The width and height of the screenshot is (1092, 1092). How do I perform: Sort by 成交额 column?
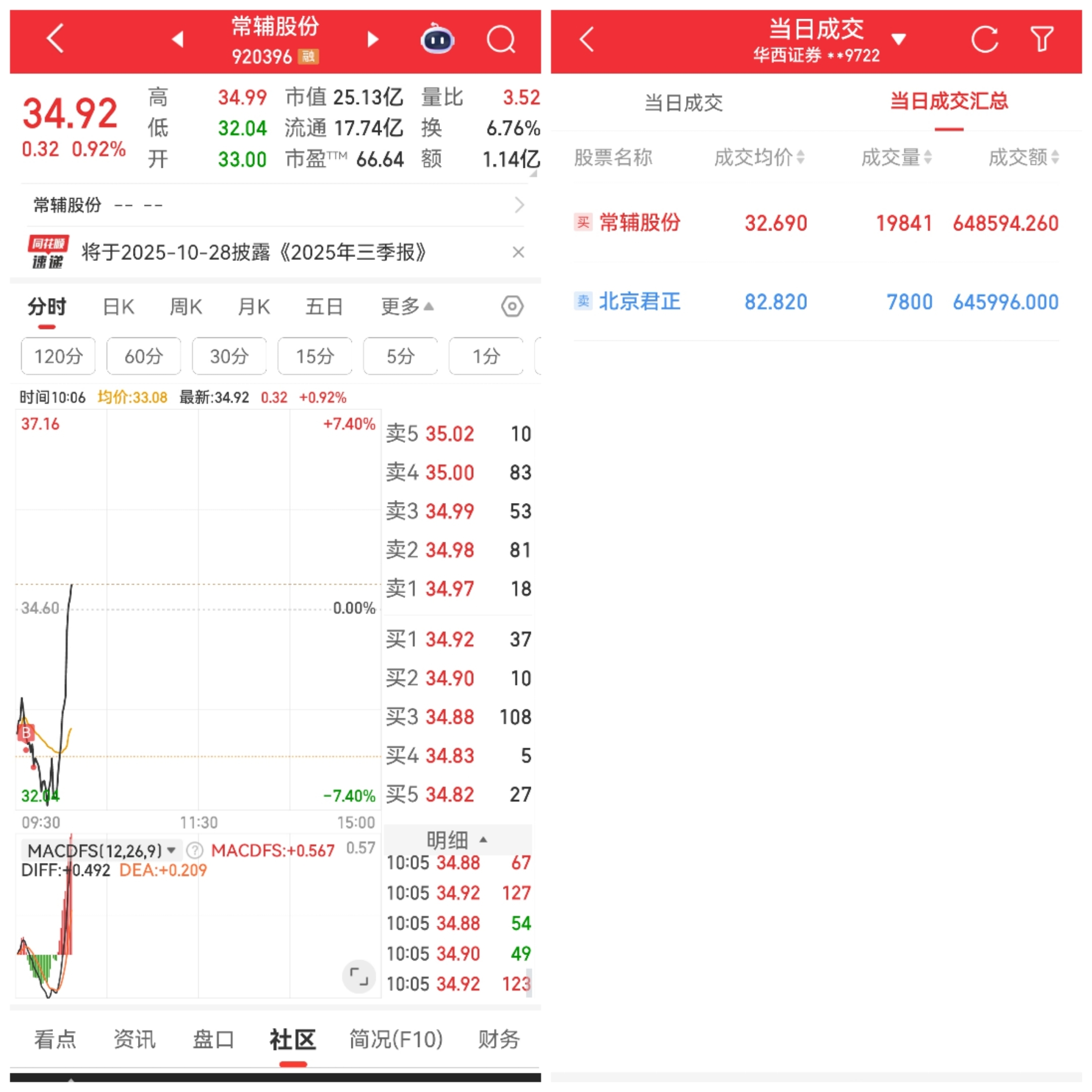coord(1023,157)
